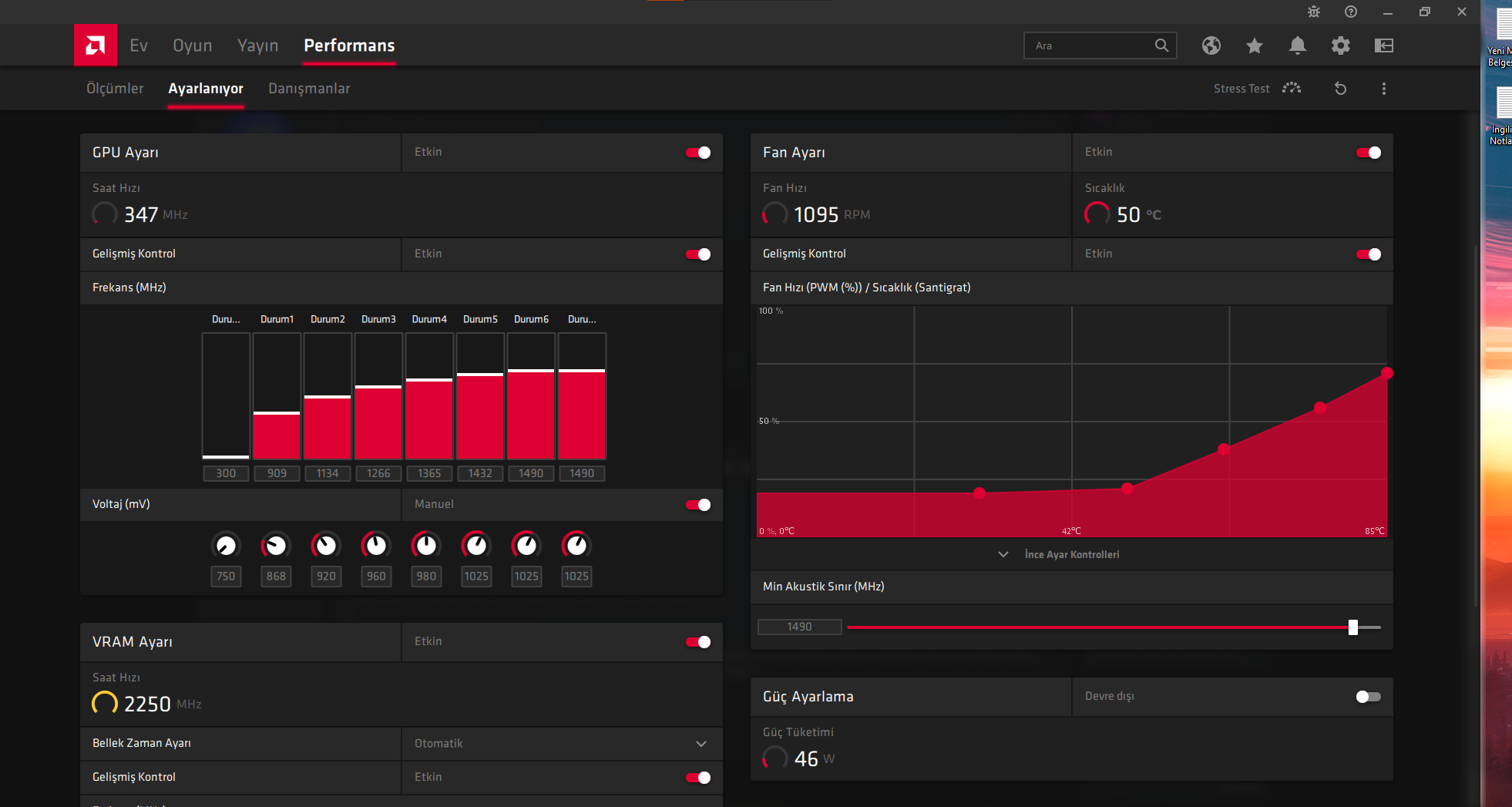Click the 750 mV voltage knob
1512x807 pixels.
pyautogui.click(x=226, y=546)
